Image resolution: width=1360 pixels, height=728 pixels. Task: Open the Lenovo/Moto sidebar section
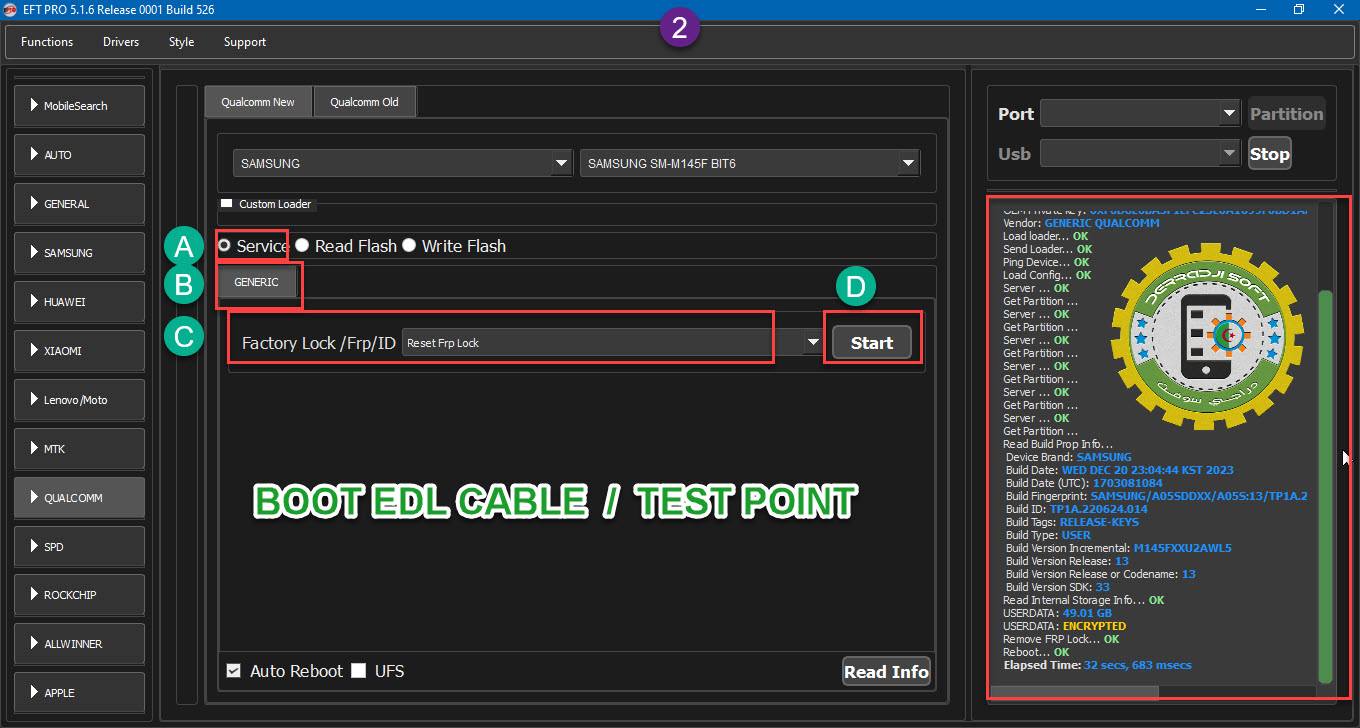click(79, 400)
